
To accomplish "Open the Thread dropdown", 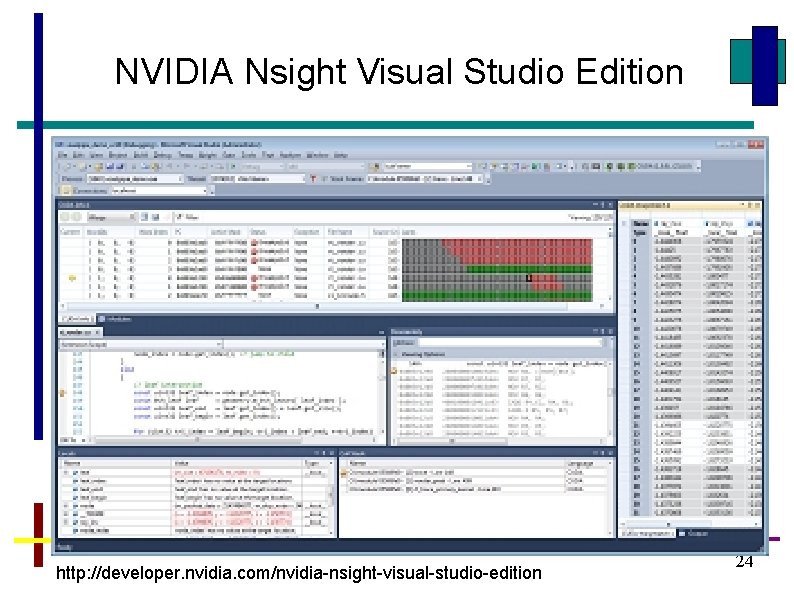I will coord(257,179).
